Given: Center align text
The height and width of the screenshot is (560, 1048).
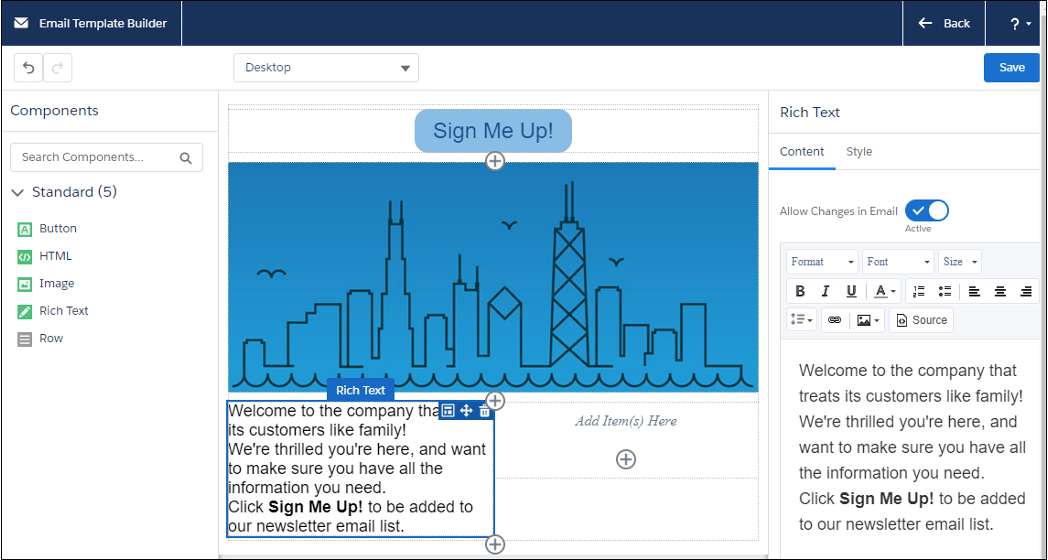Looking at the screenshot, I should [1000, 291].
